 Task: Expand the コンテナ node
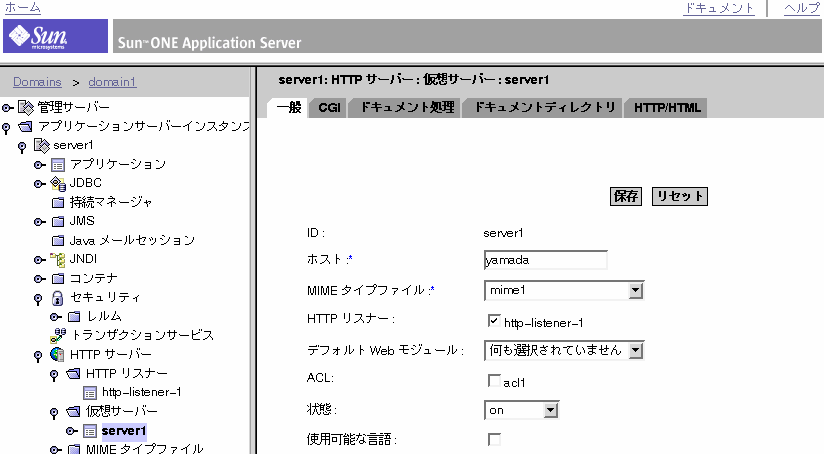(39, 279)
